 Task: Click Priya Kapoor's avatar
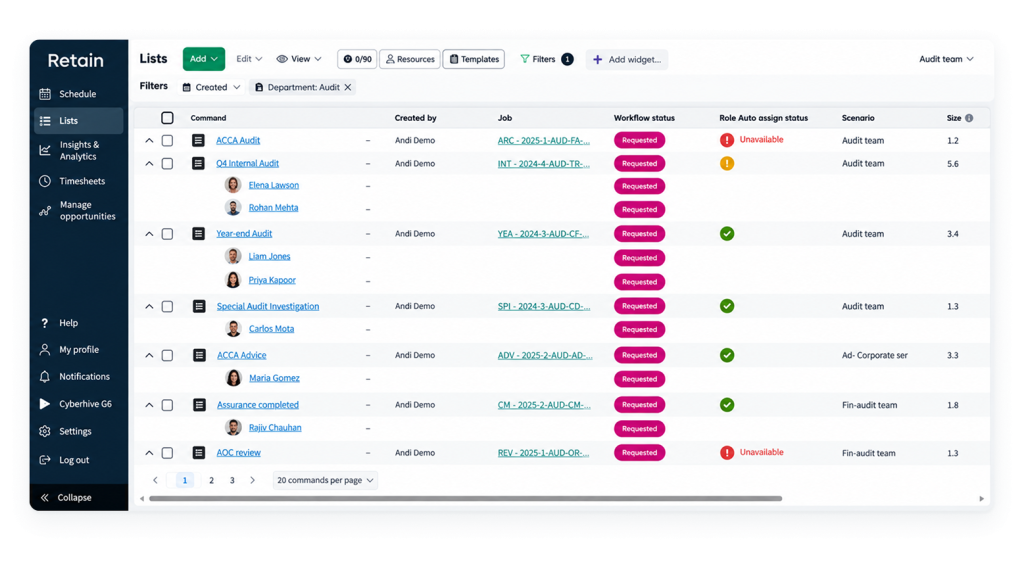233,280
